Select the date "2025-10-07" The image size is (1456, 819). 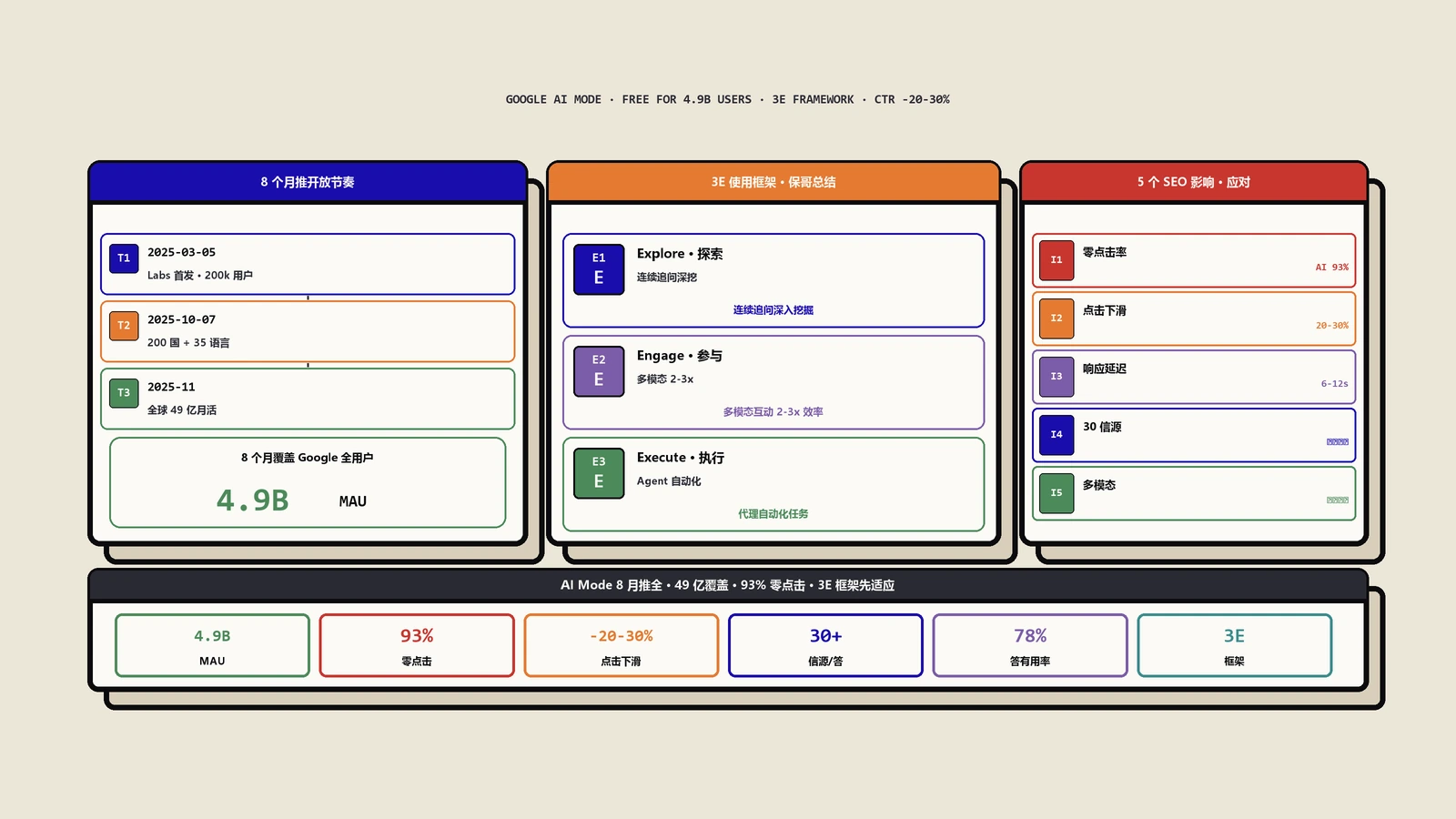pos(182,319)
